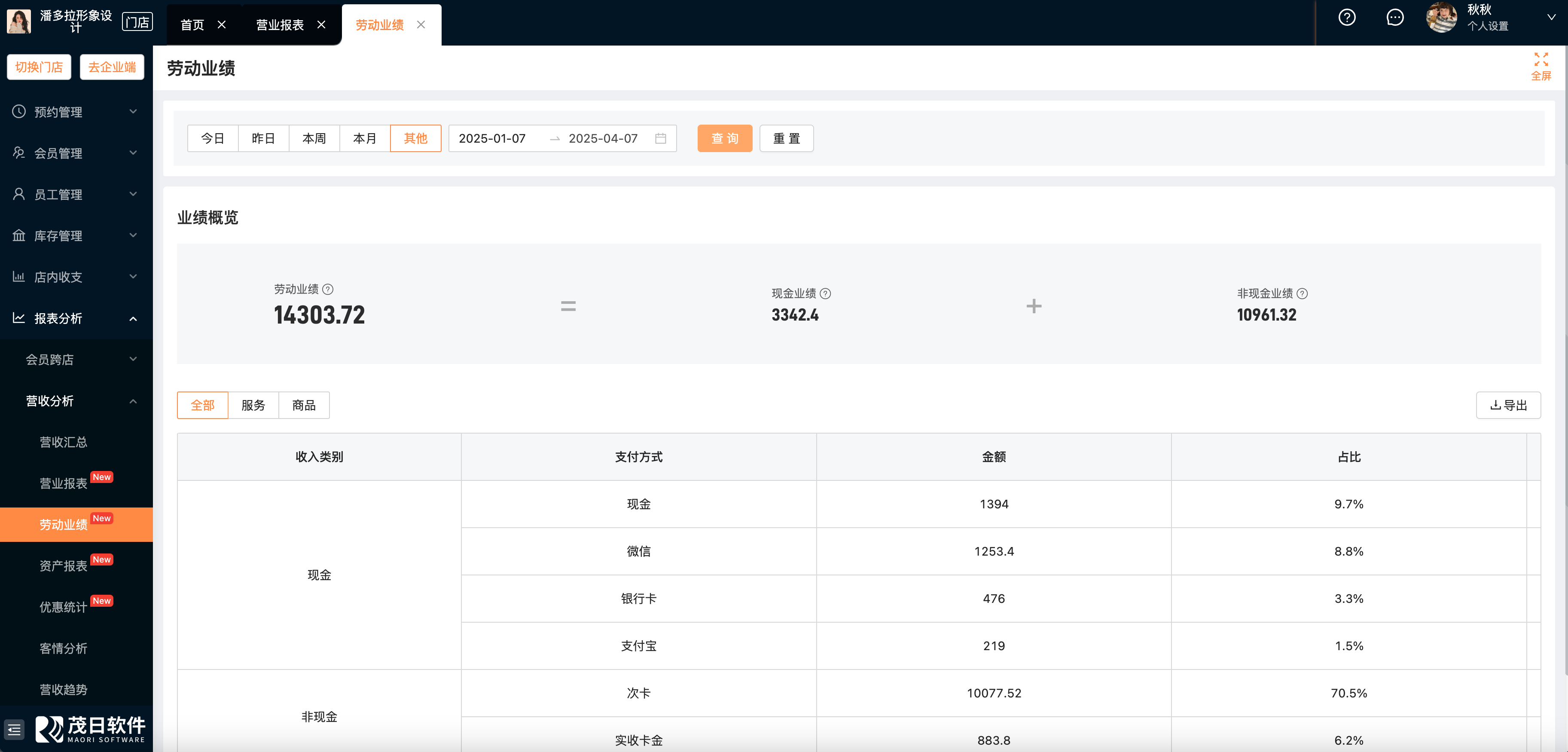Switch to the 首页 tab
1568x752 pixels.
tap(192, 24)
